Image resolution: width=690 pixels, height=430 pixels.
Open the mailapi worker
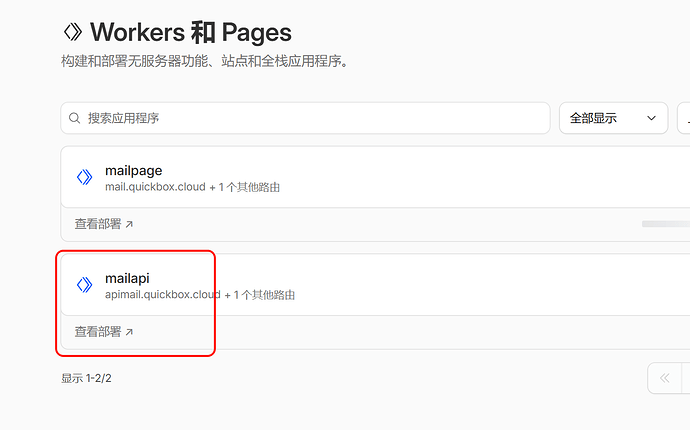[x=127, y=278]
